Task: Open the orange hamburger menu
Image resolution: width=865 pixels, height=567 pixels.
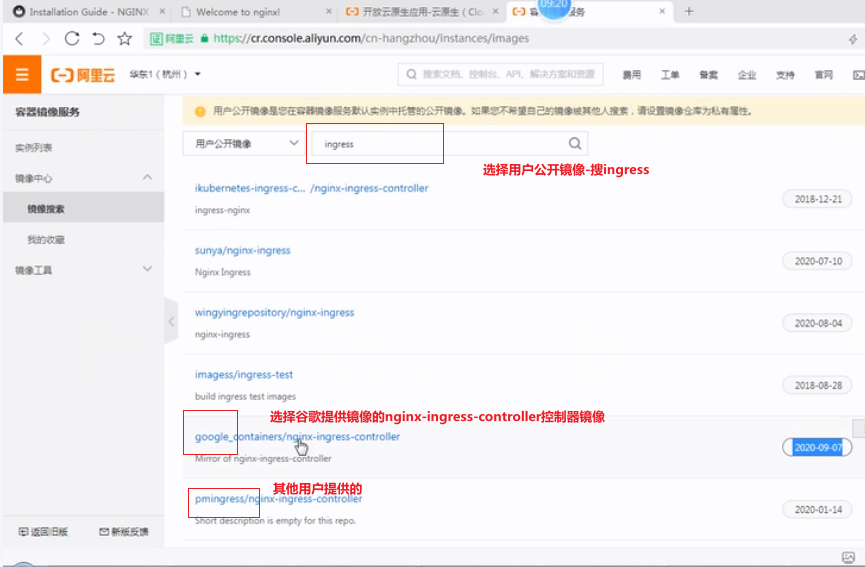Action: point(22,74)
